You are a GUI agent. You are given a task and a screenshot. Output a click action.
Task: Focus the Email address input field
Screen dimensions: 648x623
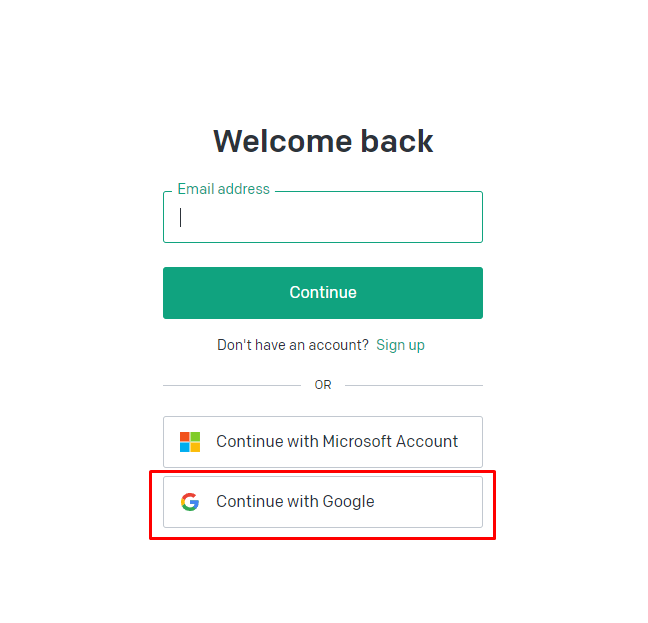coord(322,218)
